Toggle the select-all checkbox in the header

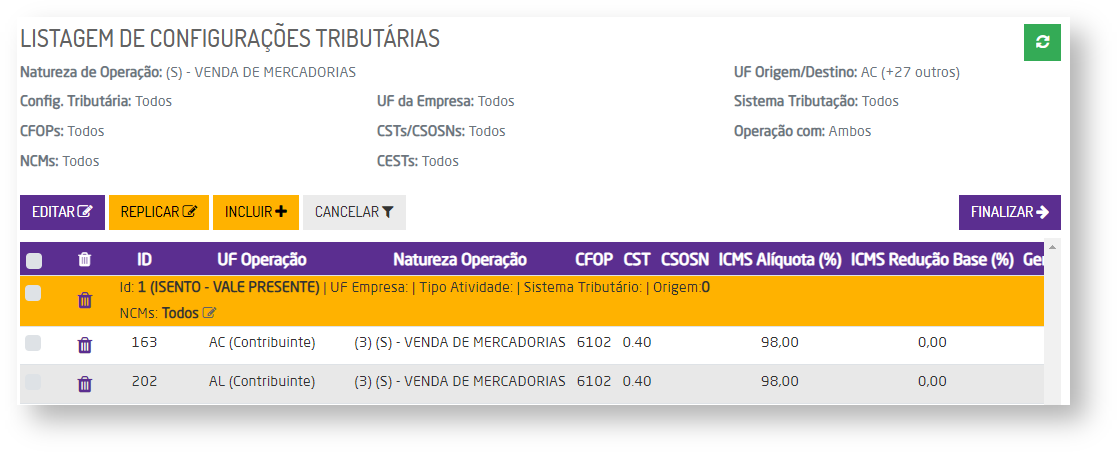coord(34,261)
